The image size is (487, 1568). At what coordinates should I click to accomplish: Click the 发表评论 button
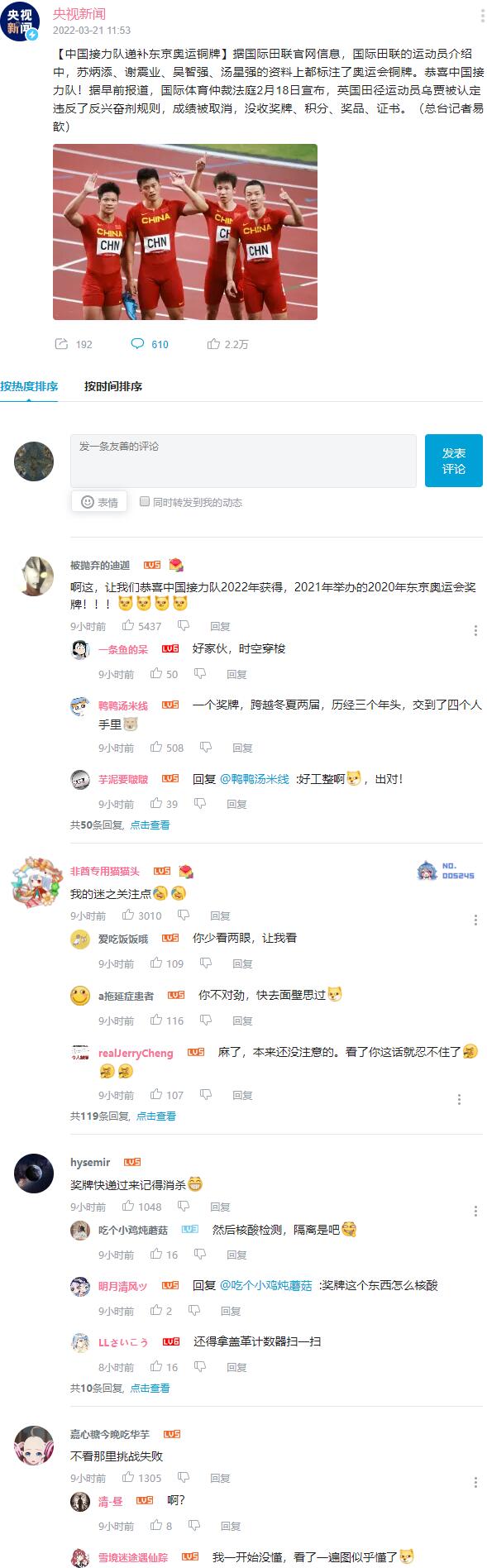[x=453, y=461]
